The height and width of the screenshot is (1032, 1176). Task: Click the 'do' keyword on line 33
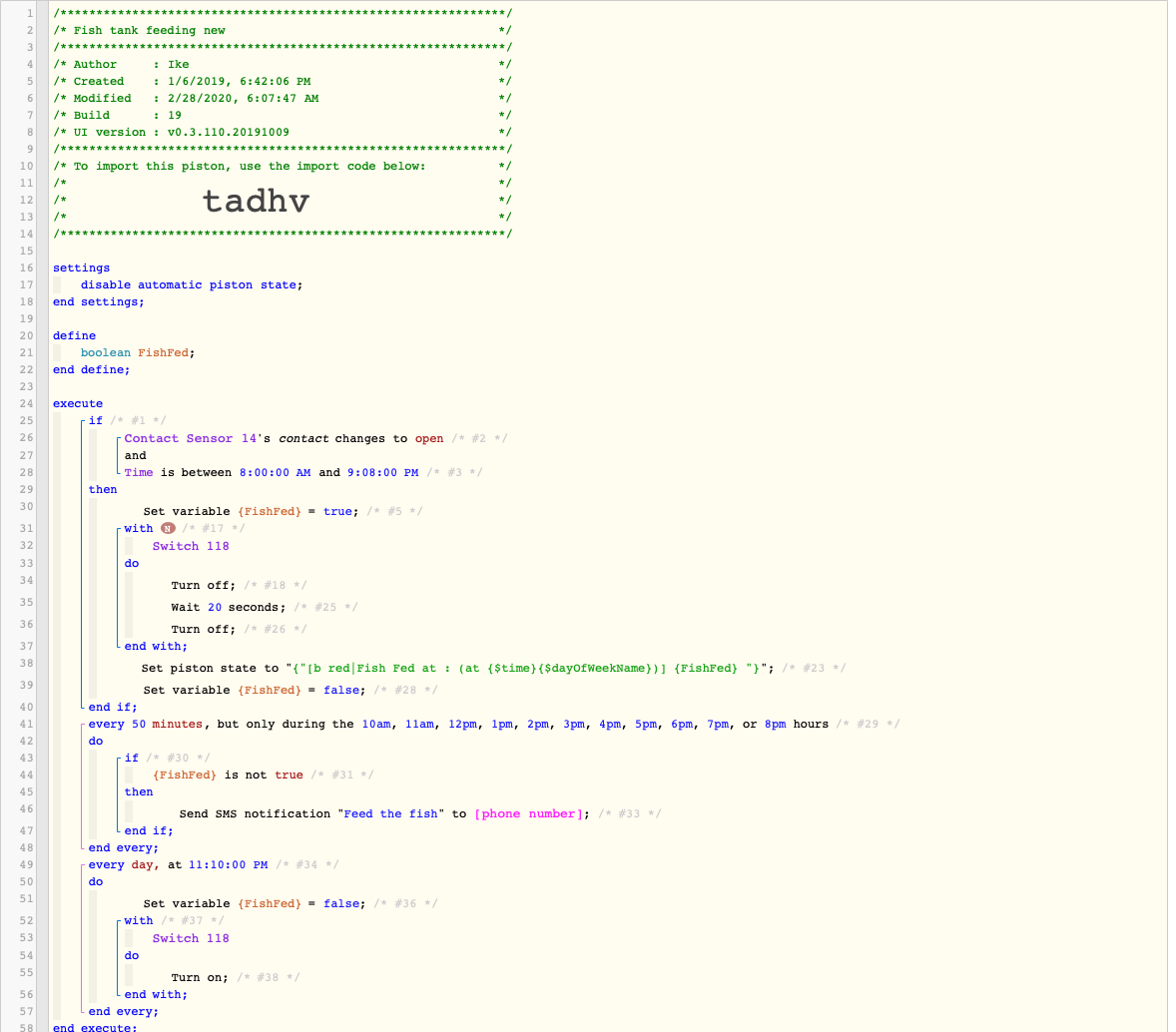(131, 563)
